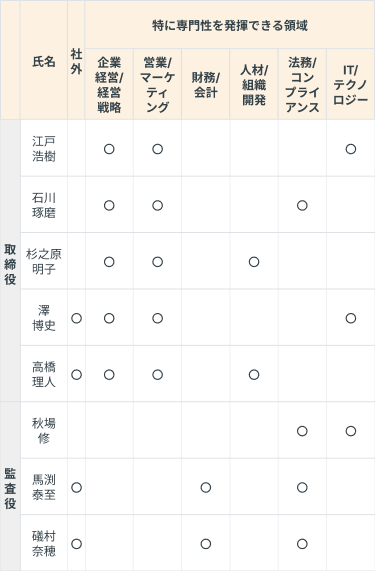Click the 人材/組織開発 column header
Screen dimensions: 375x571
point(254,85)
